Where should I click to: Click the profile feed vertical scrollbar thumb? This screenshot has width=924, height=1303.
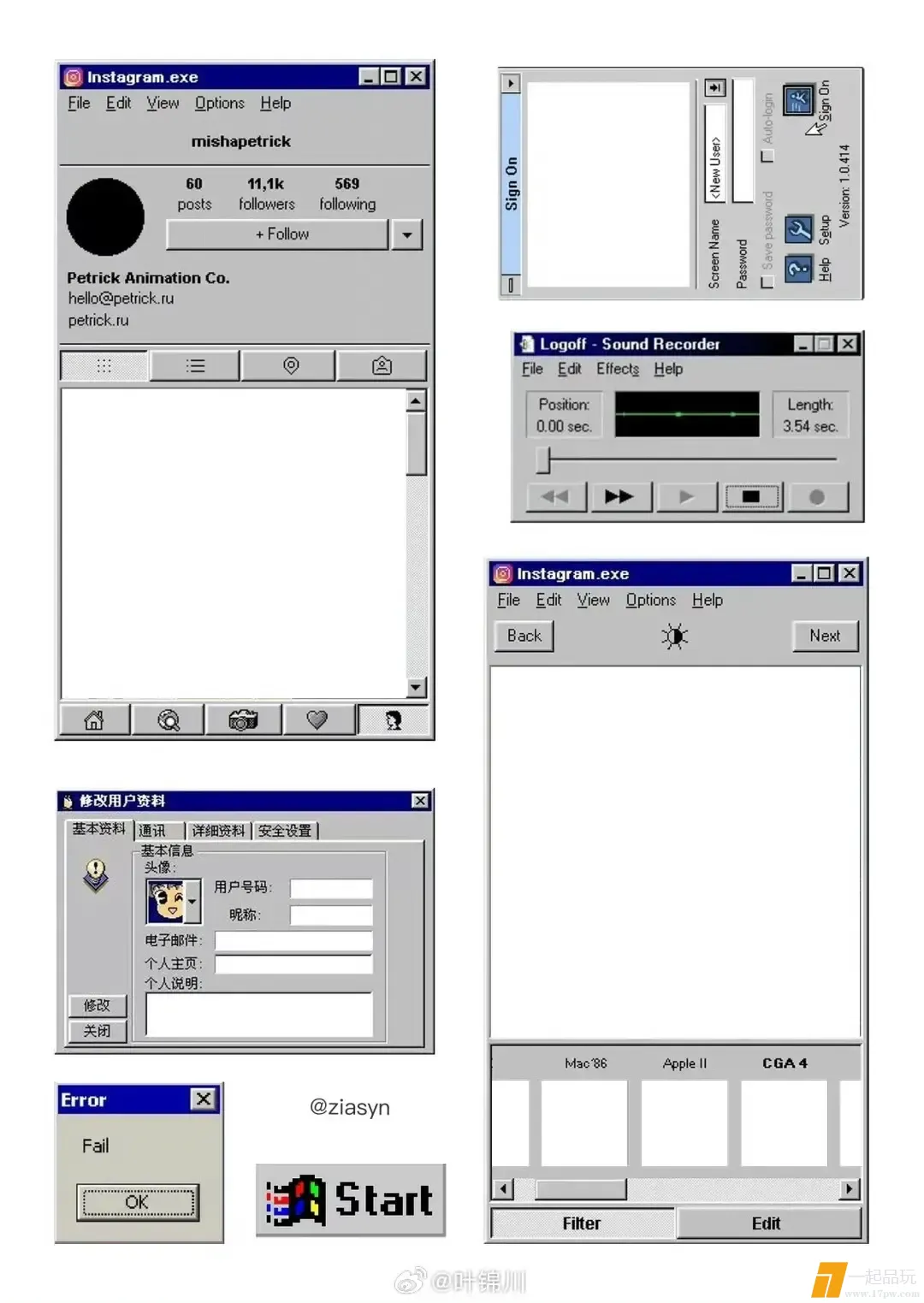[x=416, y=443]
